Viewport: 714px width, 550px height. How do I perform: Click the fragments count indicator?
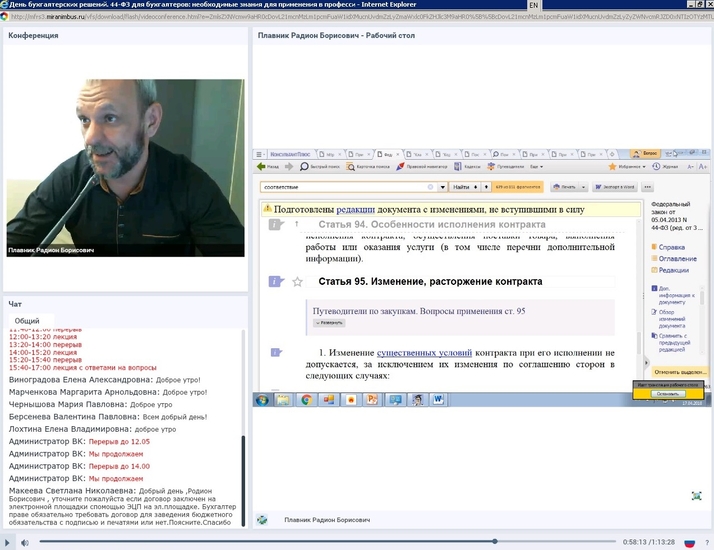pyautogui.click(x=518, y=187)
